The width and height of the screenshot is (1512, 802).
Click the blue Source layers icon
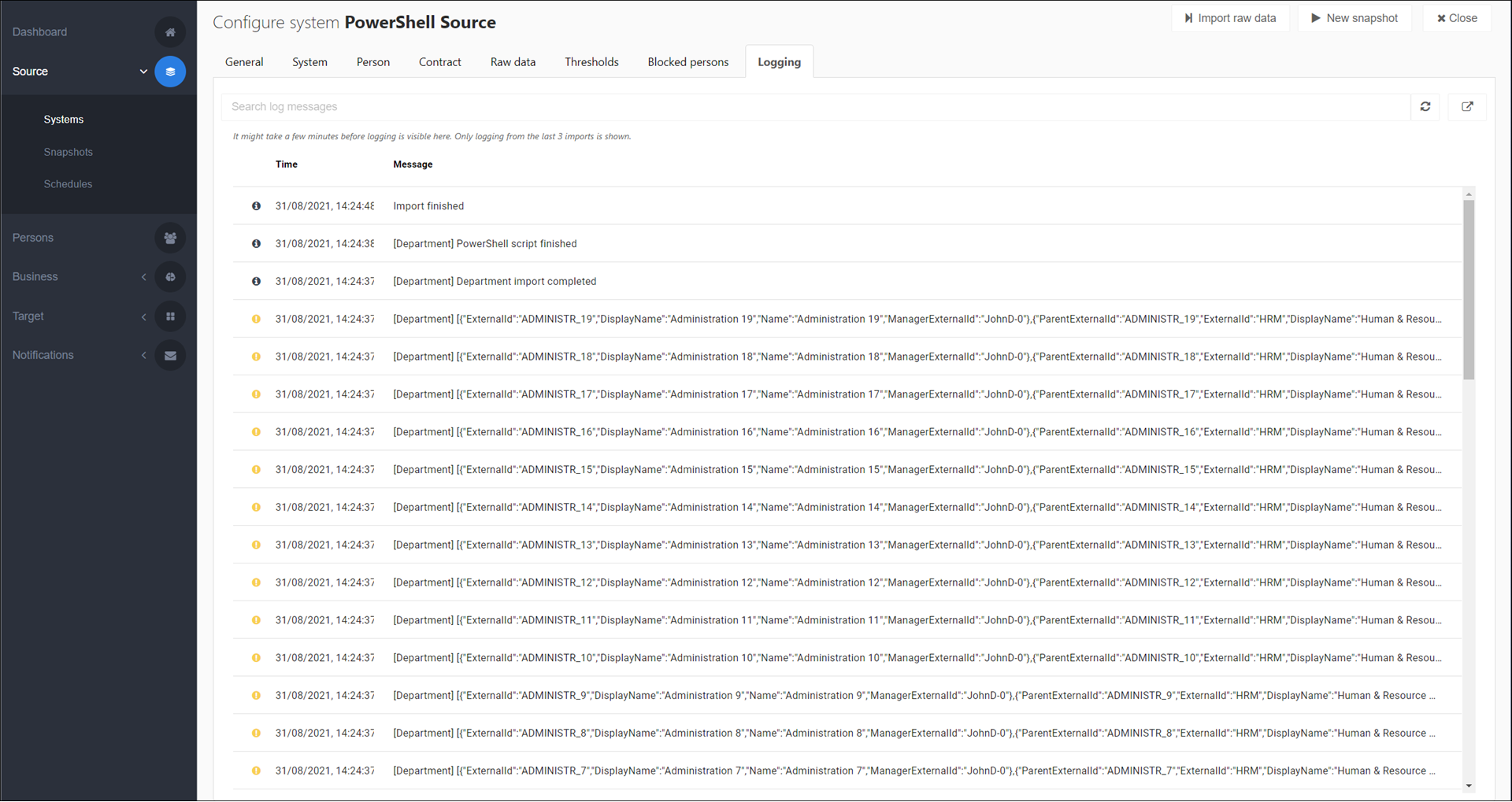[170, 72]
